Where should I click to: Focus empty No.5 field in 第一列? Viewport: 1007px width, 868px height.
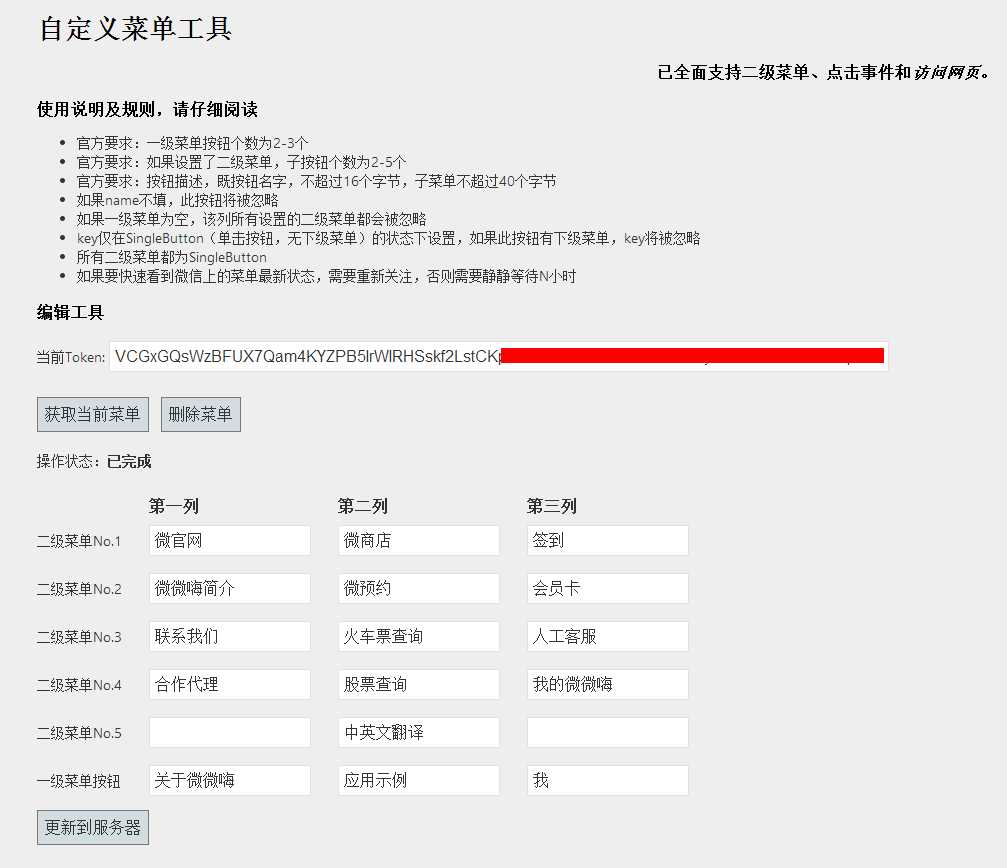(x=230, y=733)
